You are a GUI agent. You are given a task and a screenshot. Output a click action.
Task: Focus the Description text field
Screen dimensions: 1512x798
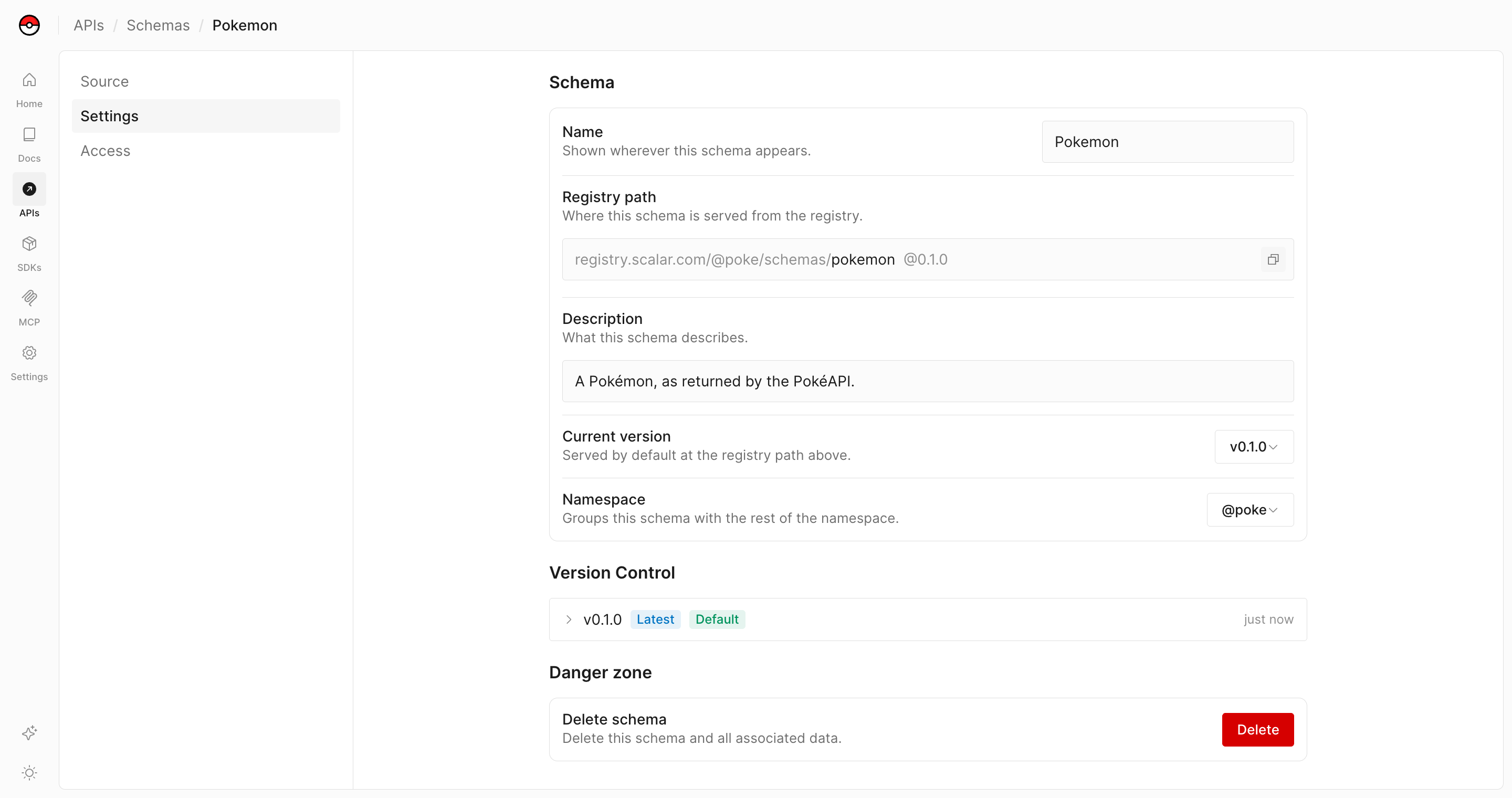point(927,381)
